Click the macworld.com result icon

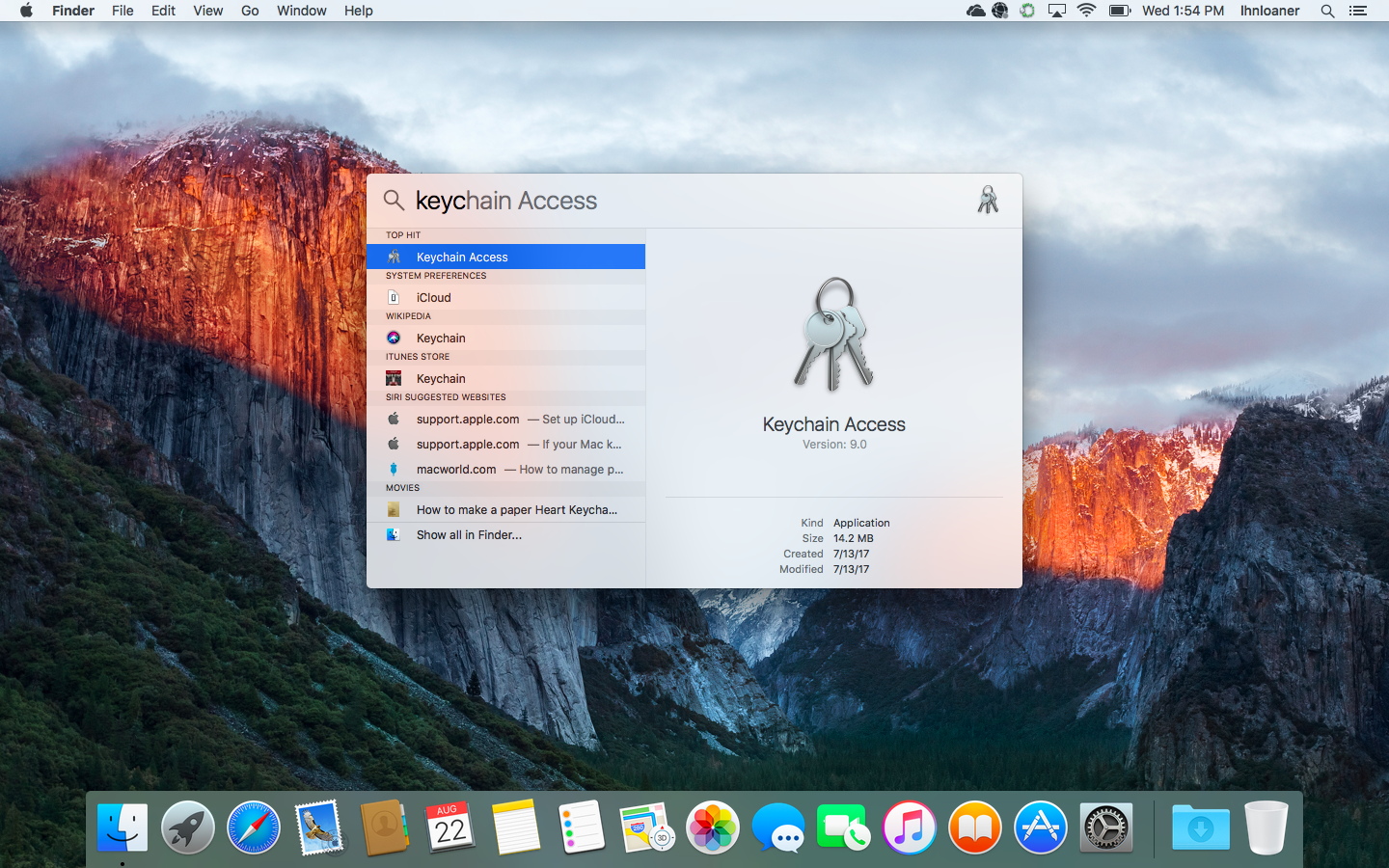(x=394, y=469)
